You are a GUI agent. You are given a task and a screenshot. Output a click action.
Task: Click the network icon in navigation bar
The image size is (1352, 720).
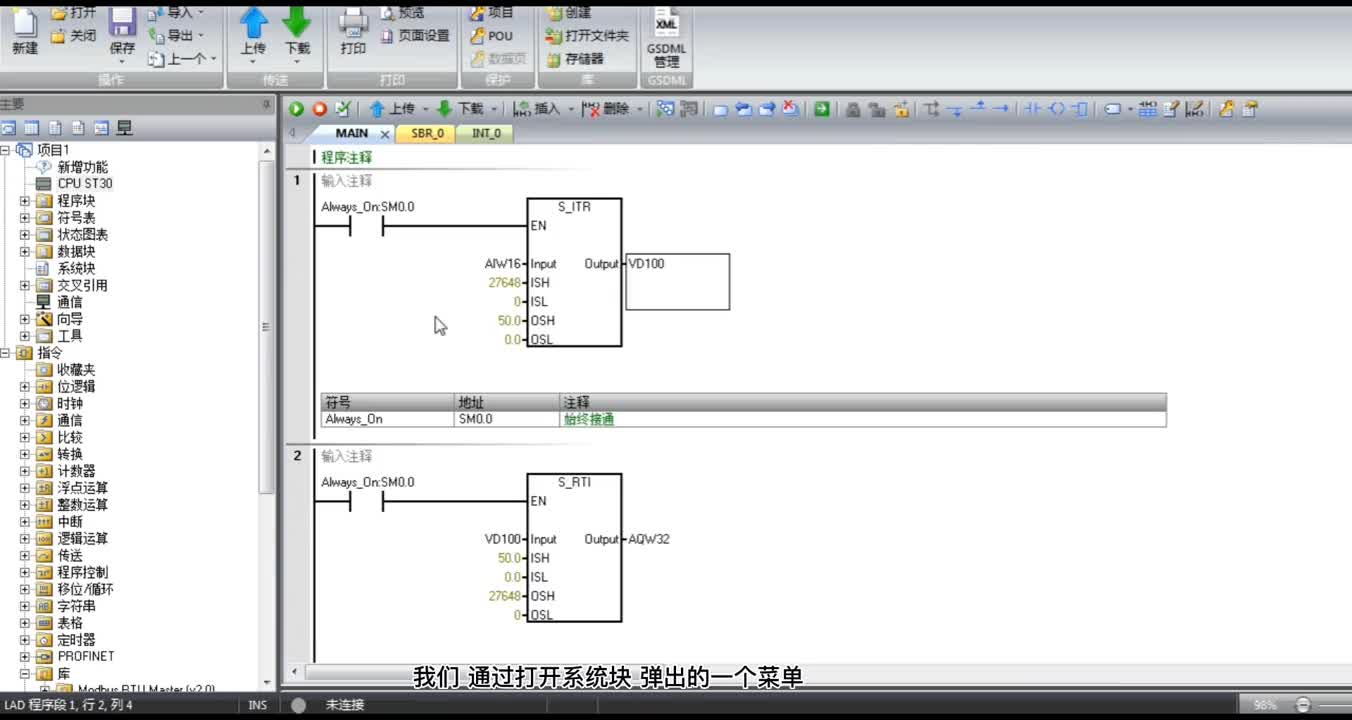[x=124, y=128]
